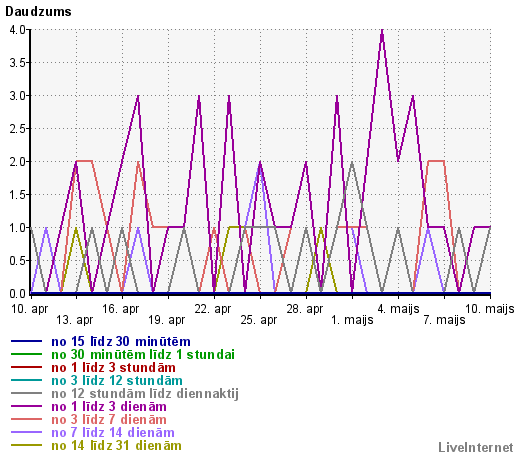Click the green legend line swatch
The width and height of the screenshot is (520, 457).
pyautogui.click(x=26, y=354)
